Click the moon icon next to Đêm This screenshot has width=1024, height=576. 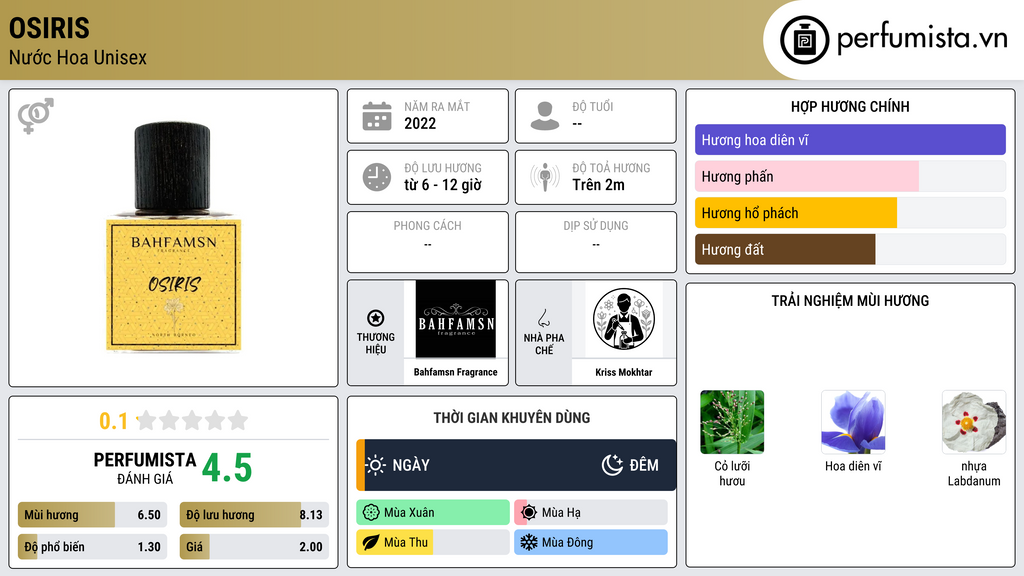[613, 465]
